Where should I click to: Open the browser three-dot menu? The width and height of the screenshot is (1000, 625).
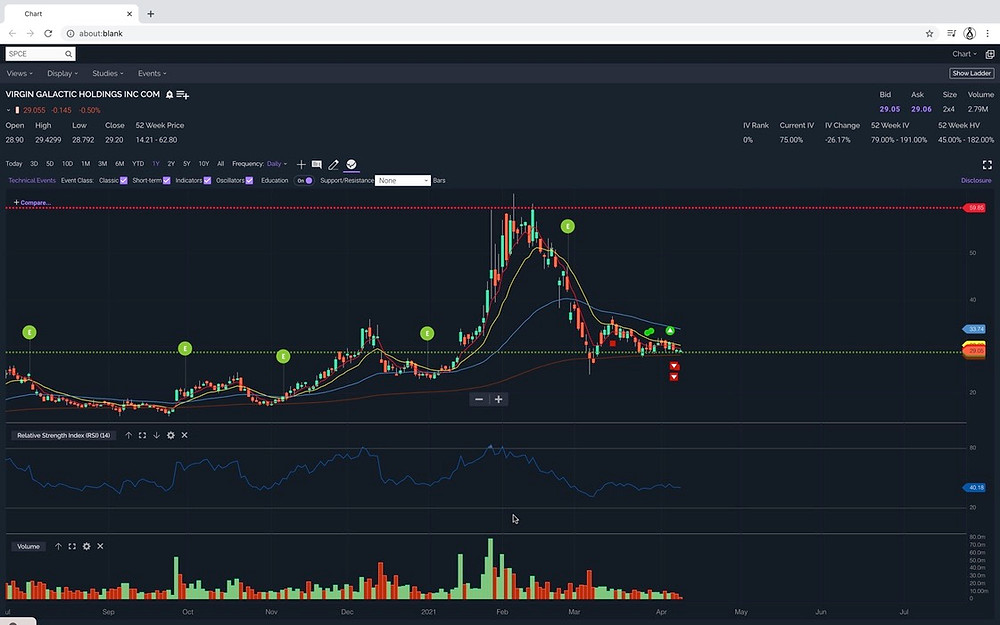click(x=987, y=33)
